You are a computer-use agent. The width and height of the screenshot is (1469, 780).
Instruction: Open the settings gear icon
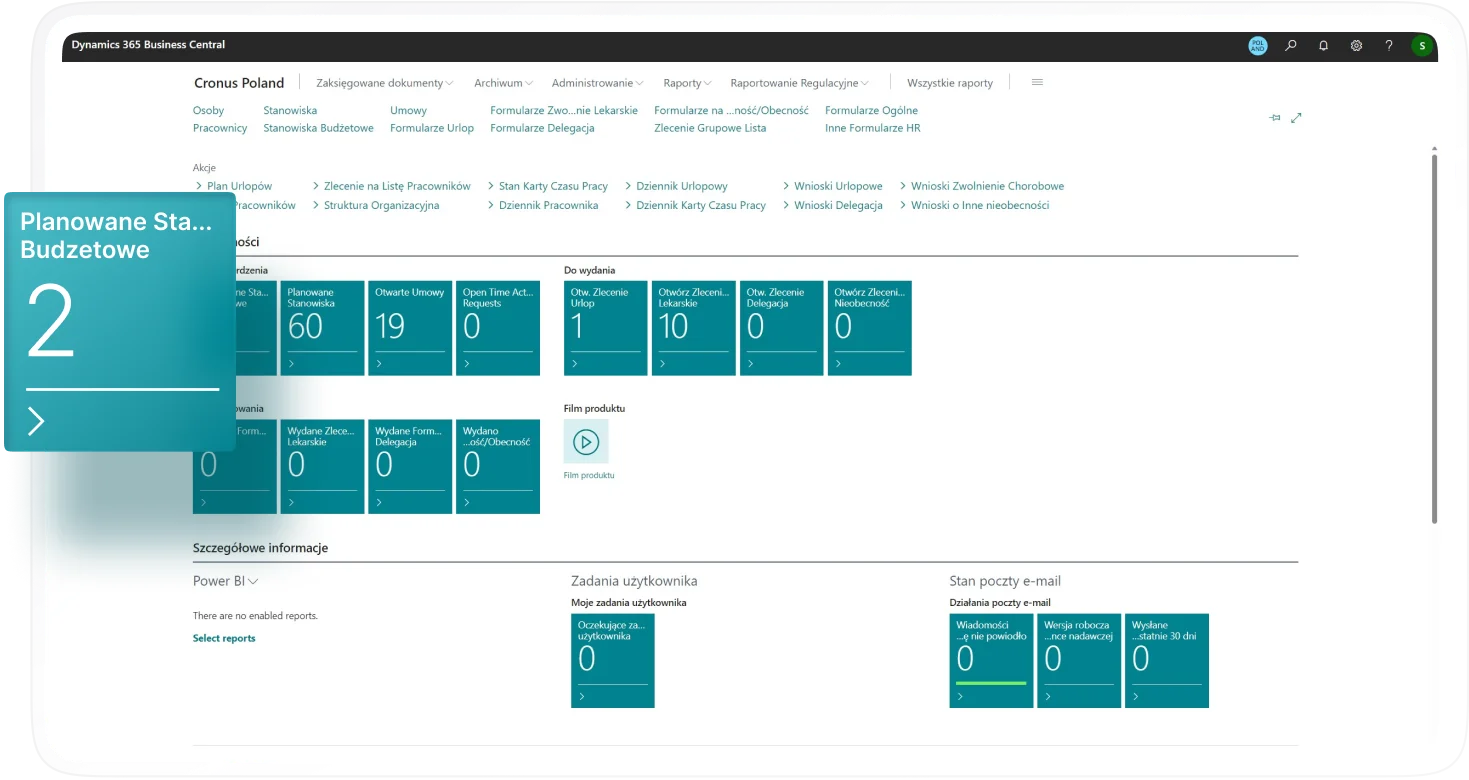[x=1356, y=45]
